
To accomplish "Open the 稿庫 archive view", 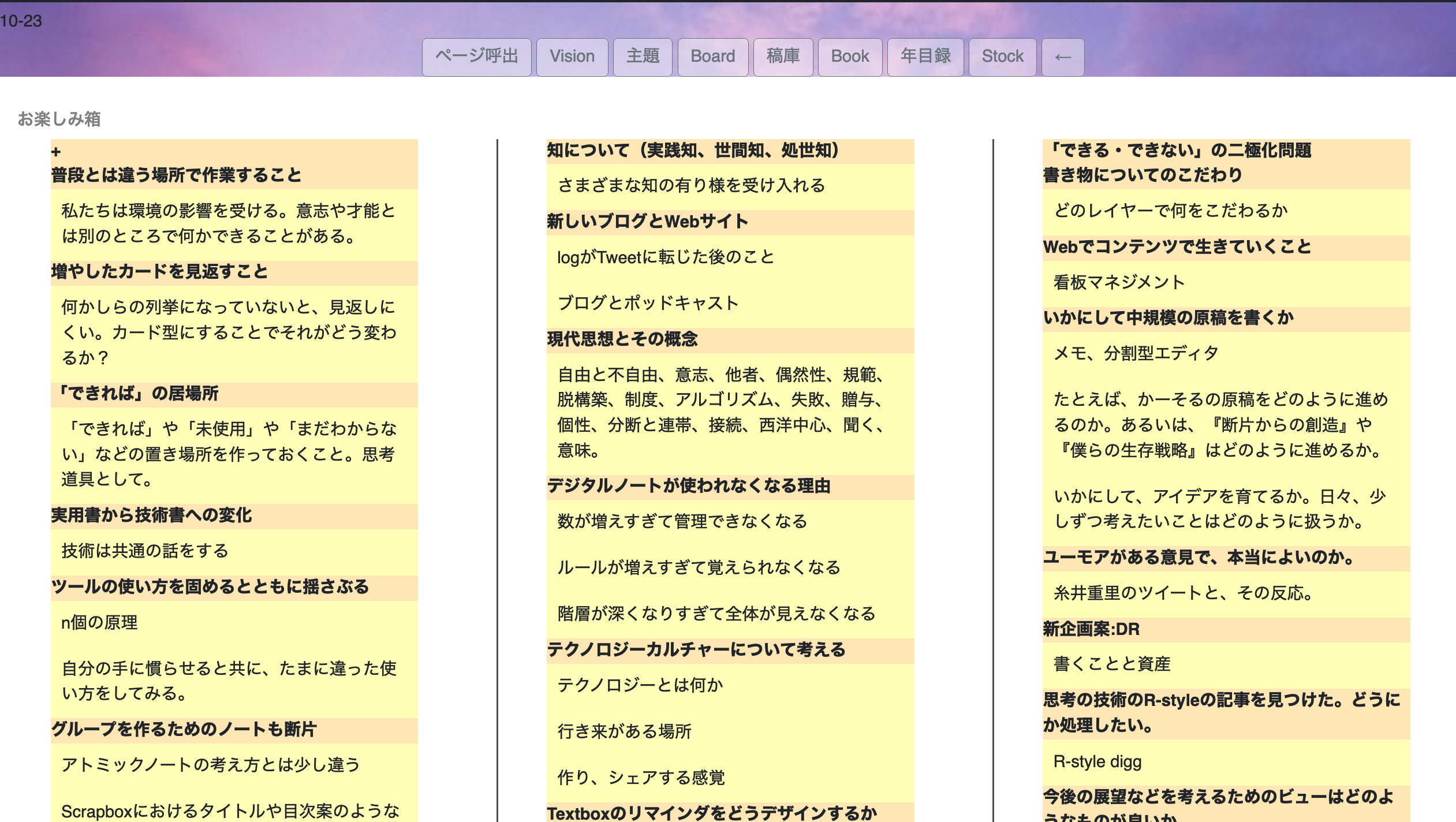I will click(783, 57).
